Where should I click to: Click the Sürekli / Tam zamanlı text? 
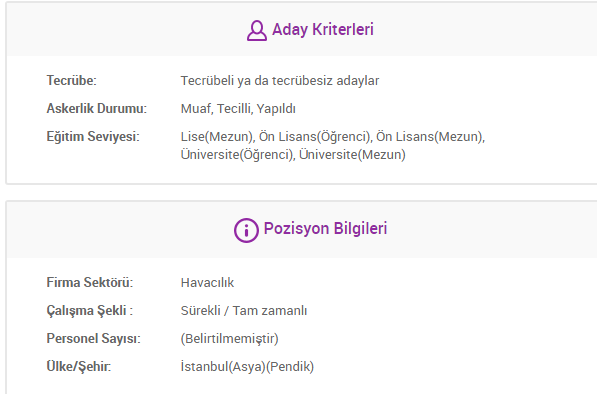click(x=244, y=311)
